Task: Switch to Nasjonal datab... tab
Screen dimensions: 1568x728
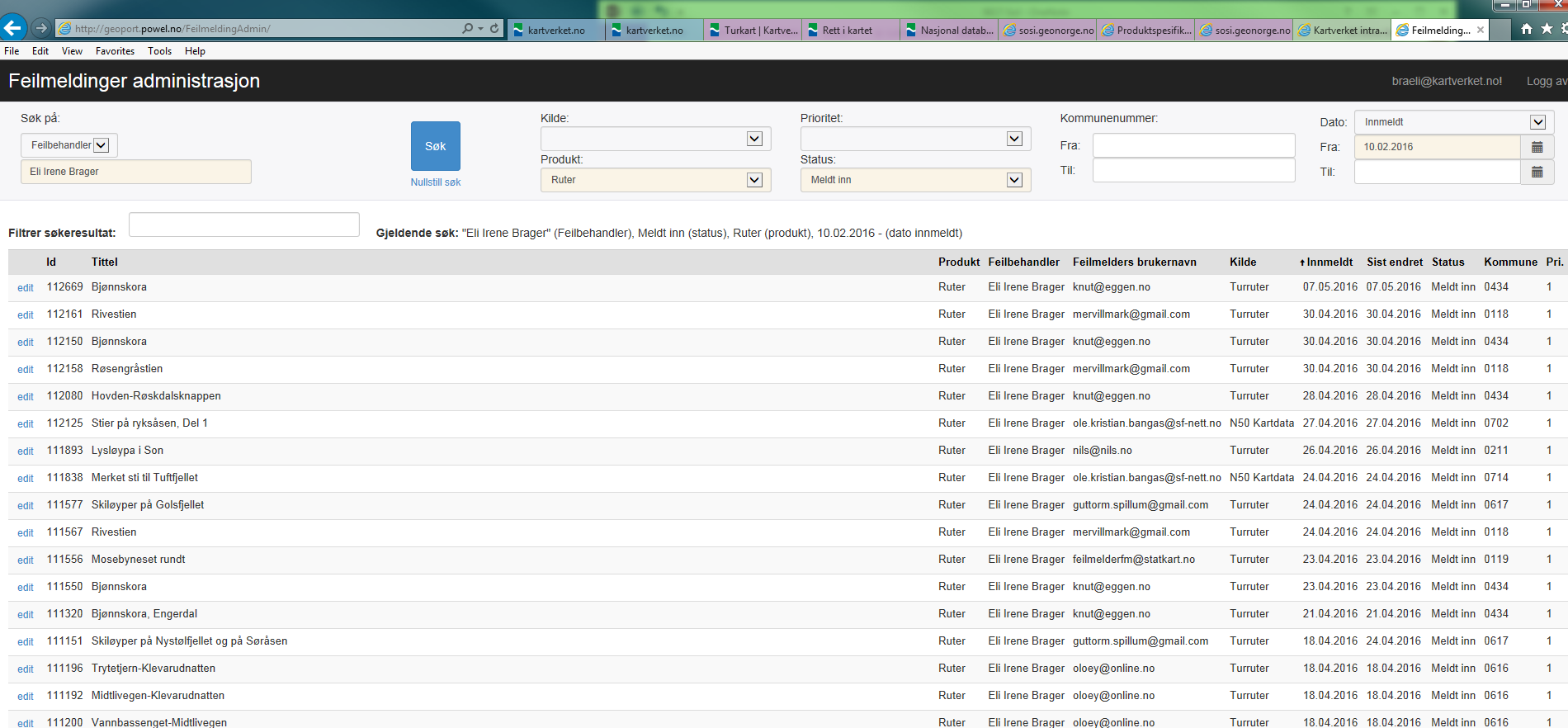Action: pyautogui.click(x=949, y=30)
